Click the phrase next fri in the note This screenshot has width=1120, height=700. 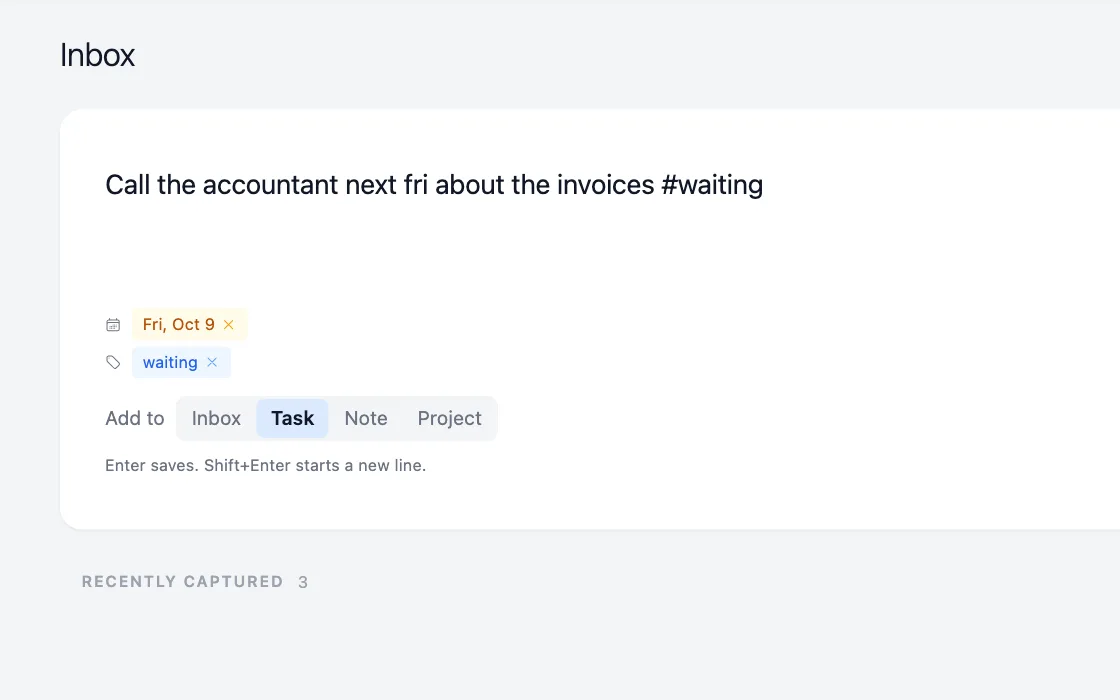pos(386,185)
